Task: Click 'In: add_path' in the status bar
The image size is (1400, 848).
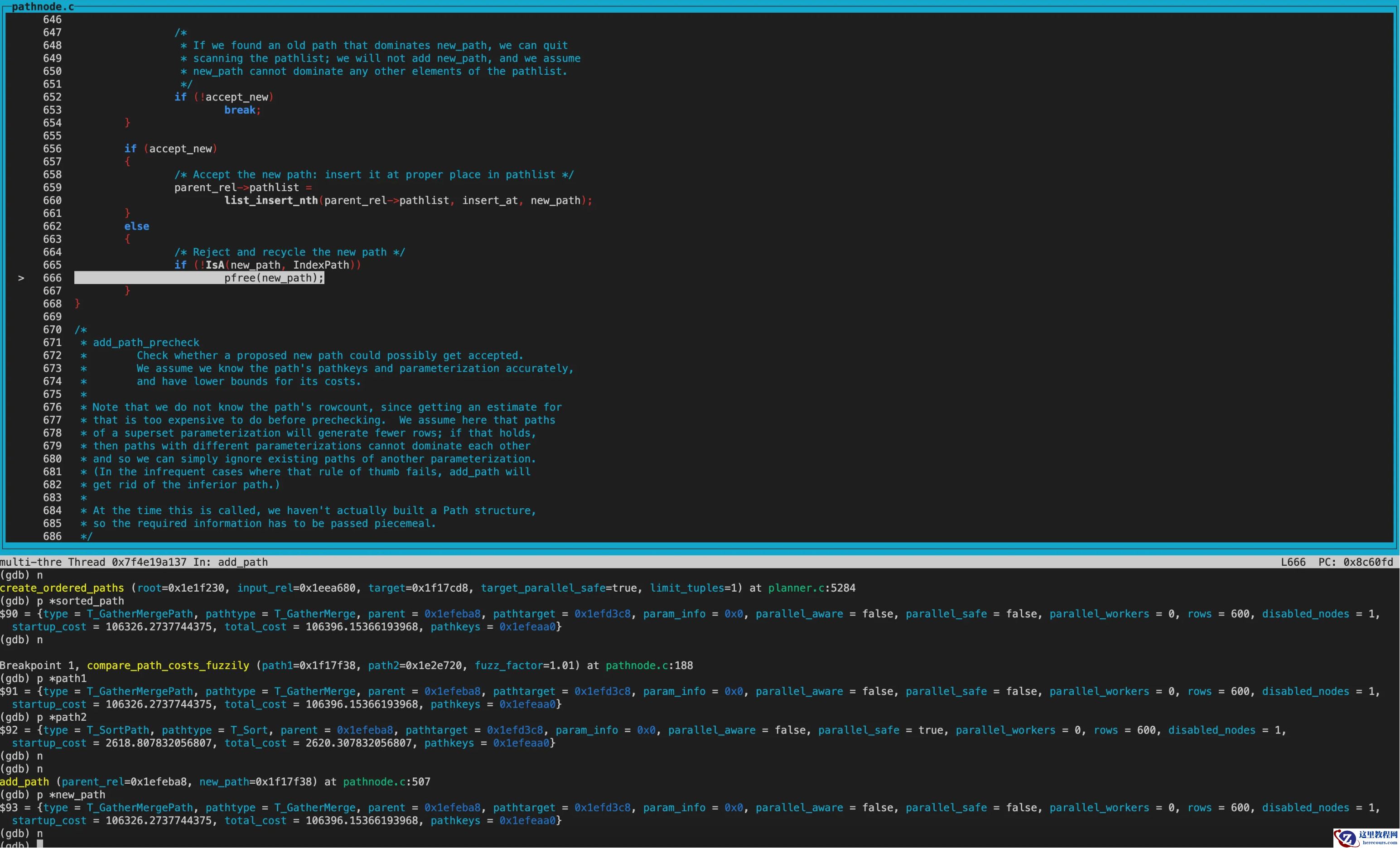Action: click(x=230, y=562)
